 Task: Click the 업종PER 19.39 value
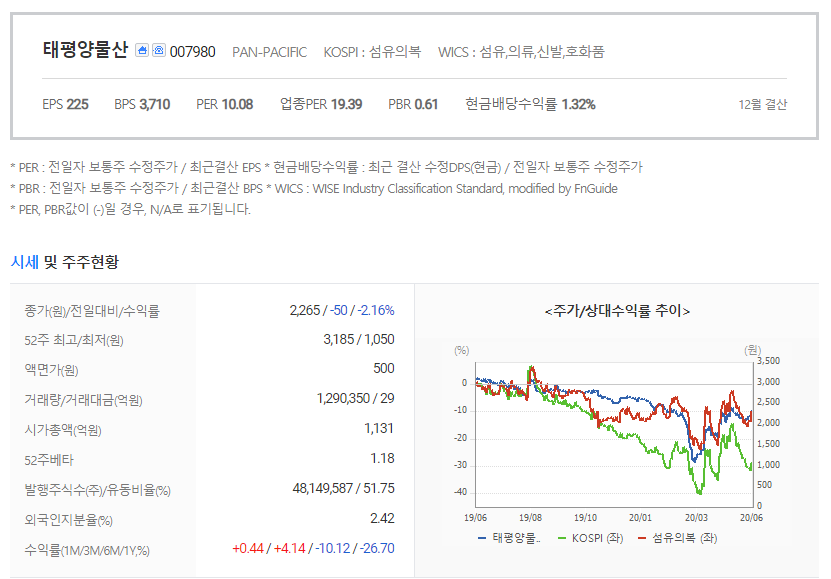pyautogui.click(x=321, y=104)
